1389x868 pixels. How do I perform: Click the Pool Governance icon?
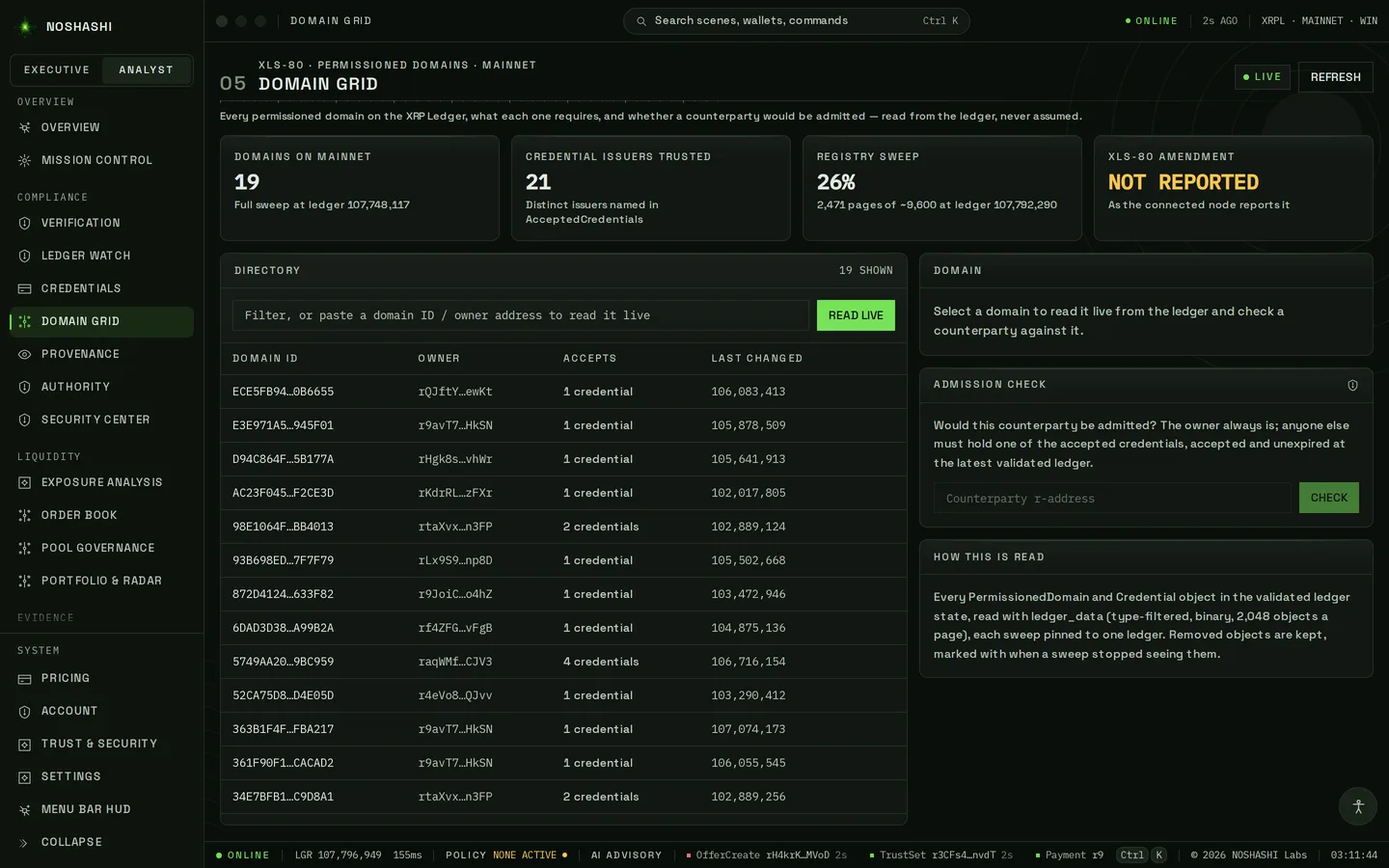point(25,548)
